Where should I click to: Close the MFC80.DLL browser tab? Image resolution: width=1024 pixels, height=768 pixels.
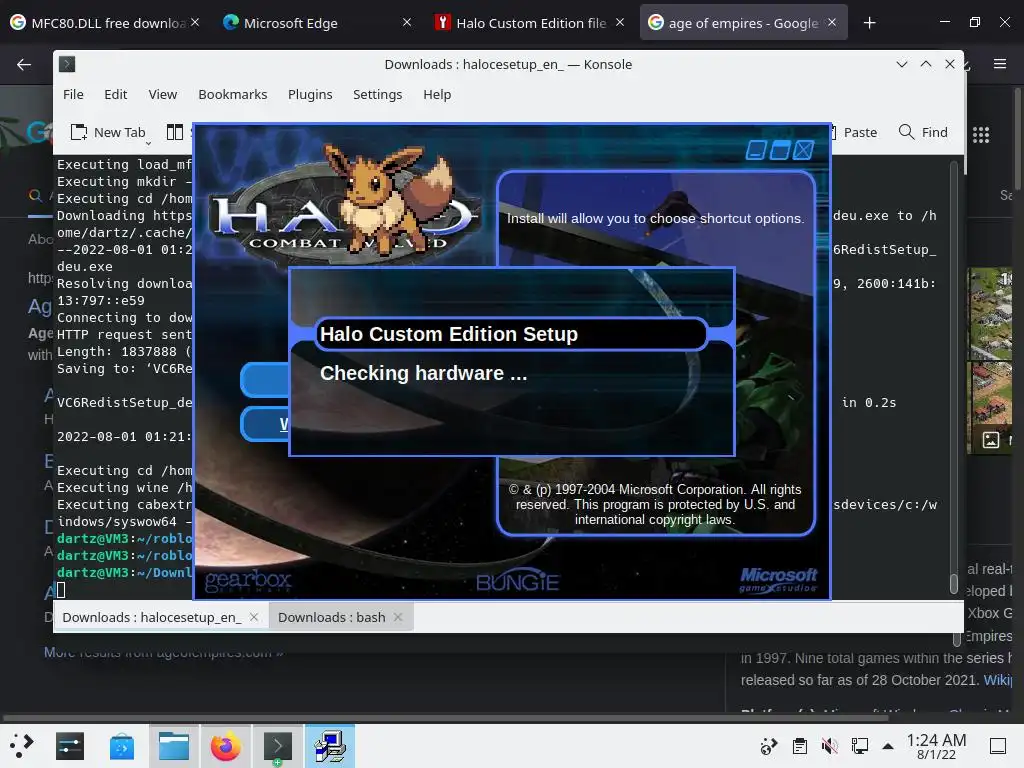tap(195, 22)
